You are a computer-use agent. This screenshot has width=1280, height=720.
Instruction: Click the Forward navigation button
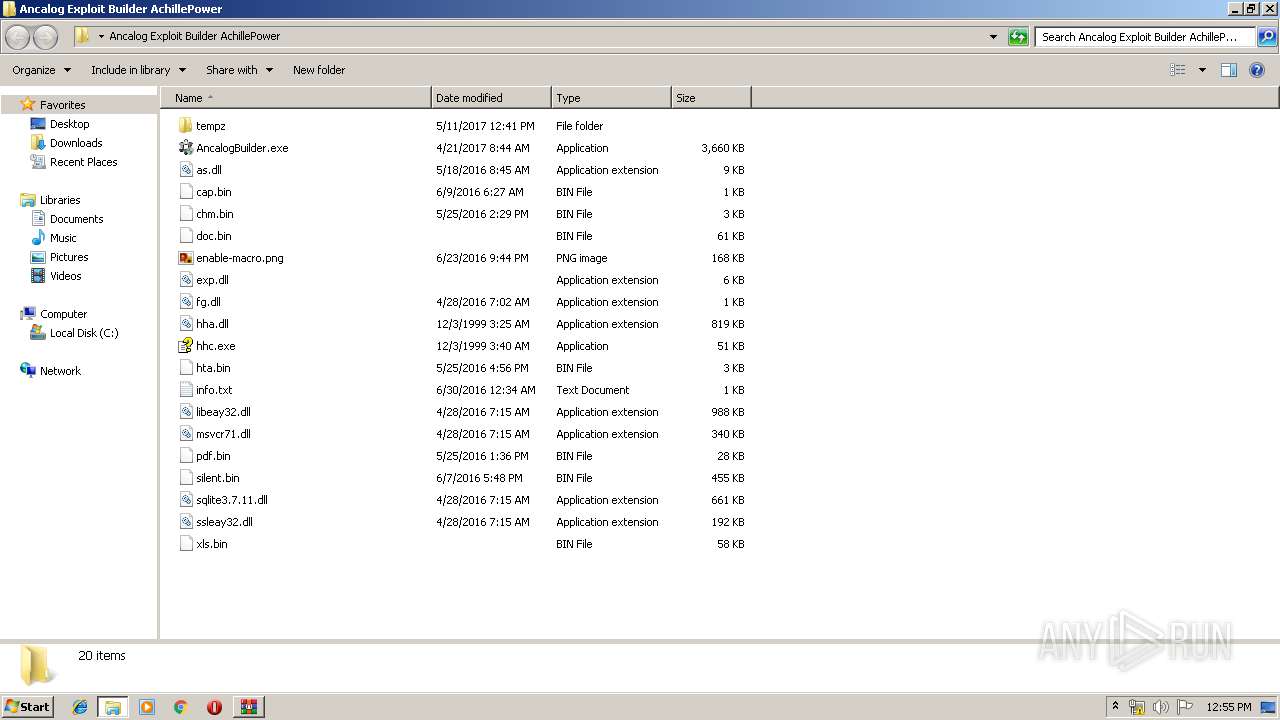46,37
